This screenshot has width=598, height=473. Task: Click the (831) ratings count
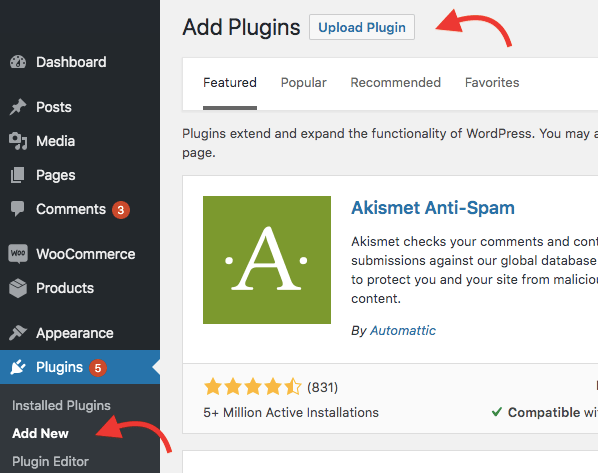[323, 388]
